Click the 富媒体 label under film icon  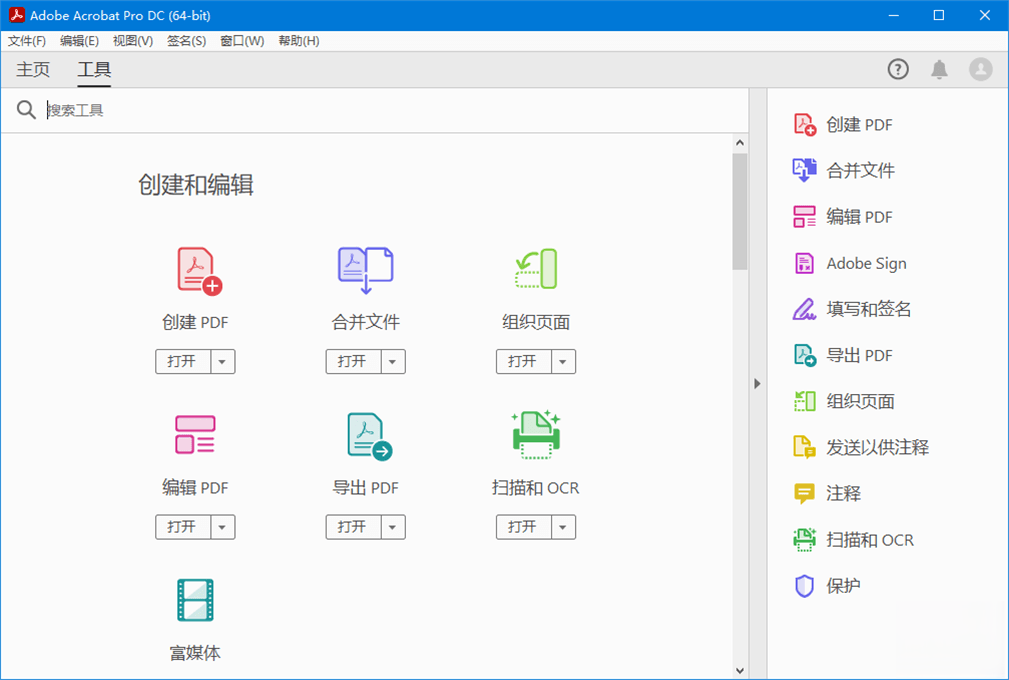pos(195,653)
